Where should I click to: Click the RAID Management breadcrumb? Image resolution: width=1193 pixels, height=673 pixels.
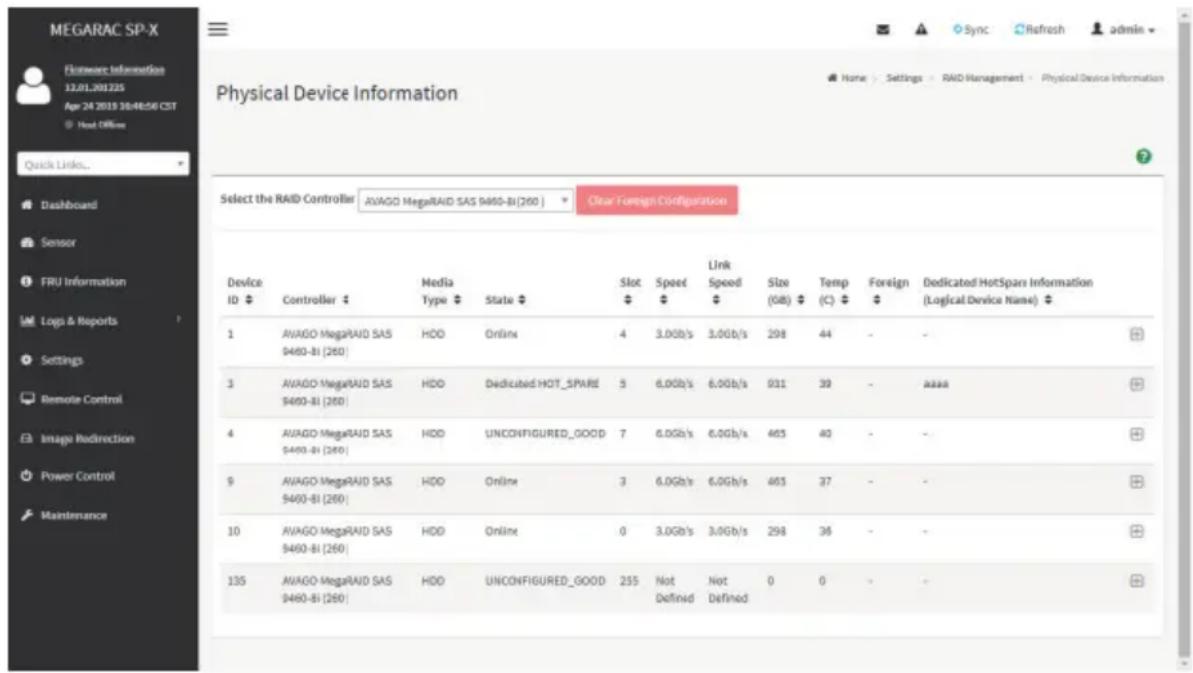click(x=982, y=78)
